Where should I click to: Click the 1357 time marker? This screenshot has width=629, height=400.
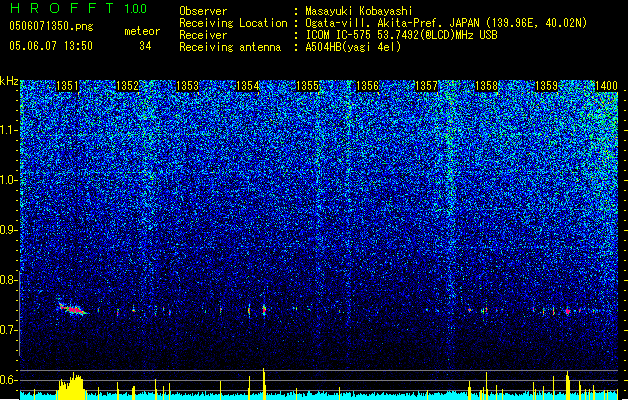click(x=426, y=86)
